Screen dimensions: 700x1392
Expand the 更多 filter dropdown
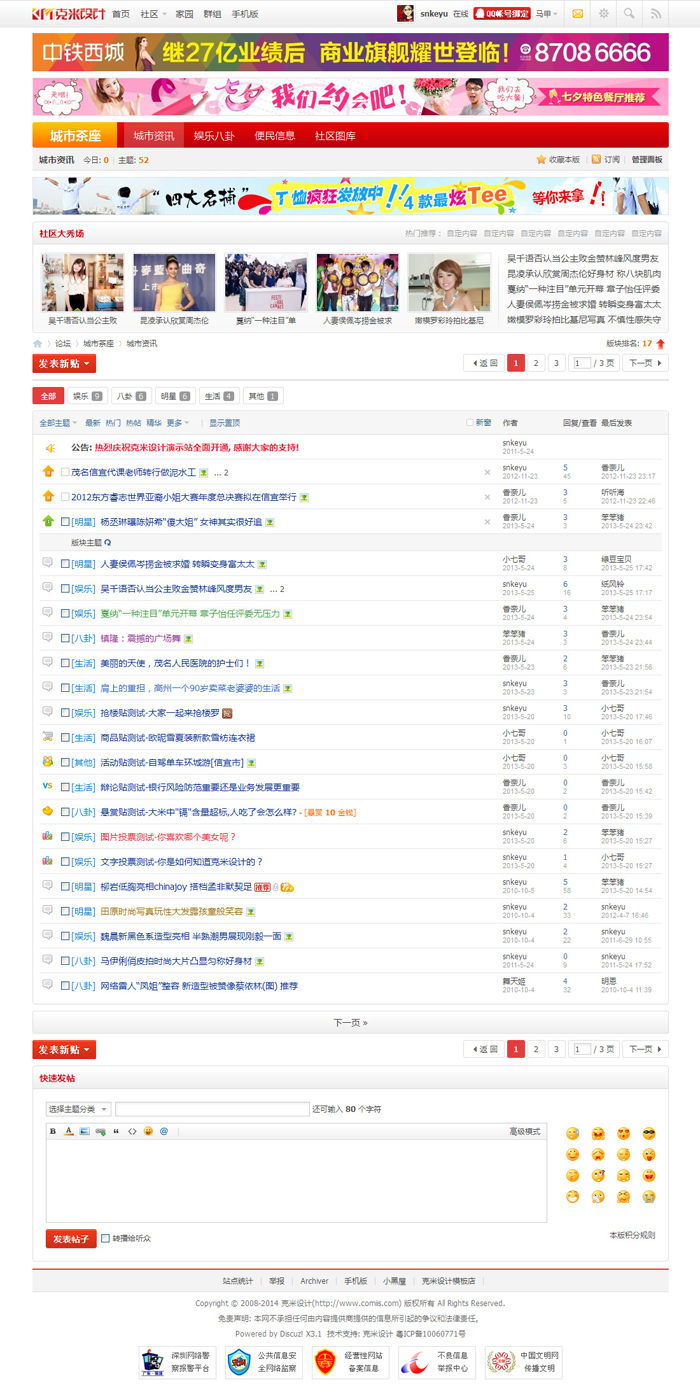[177, 423]
